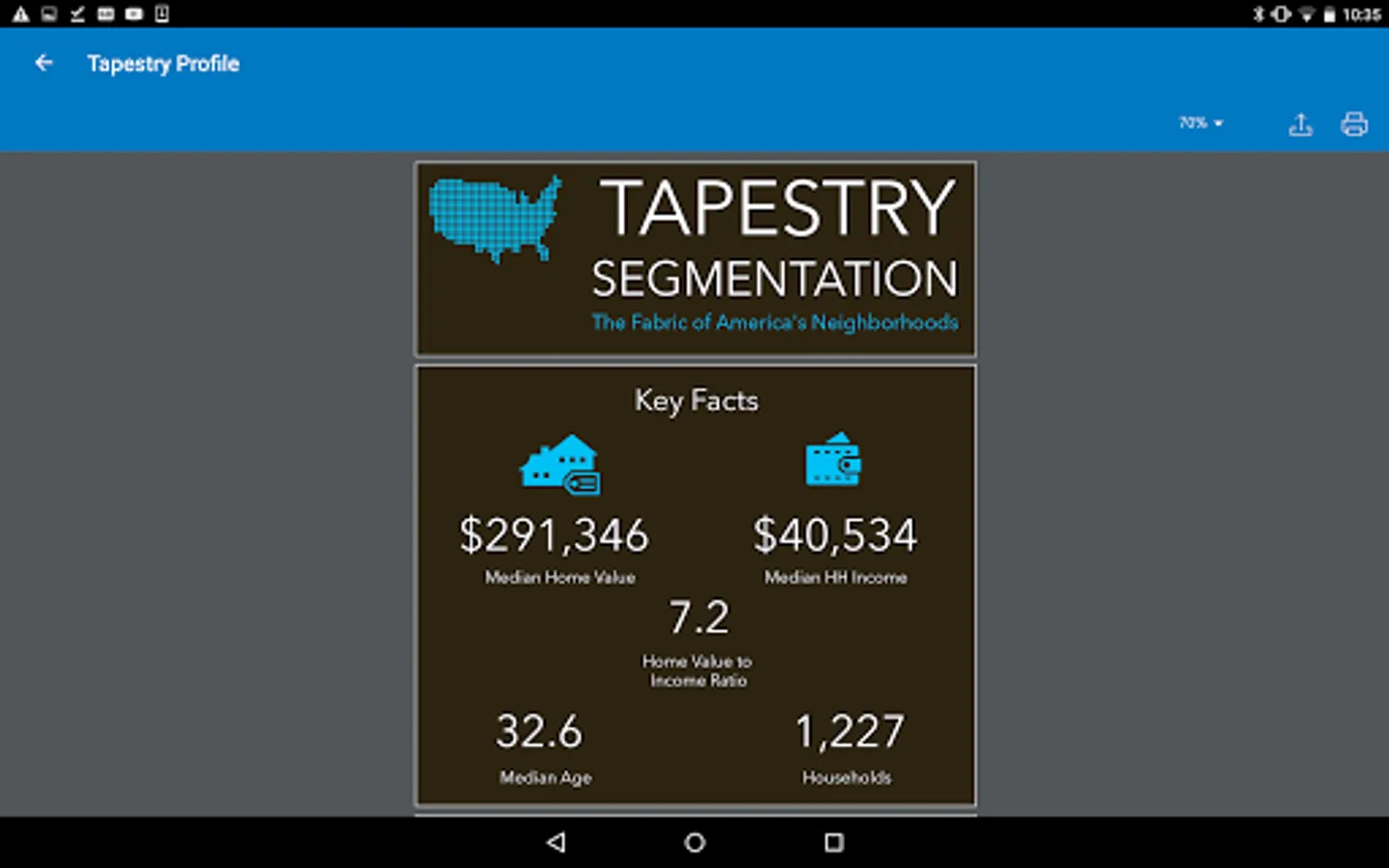Select the 7.2 ratio value
Screen dimensions: 1389x868
pos(699,618)
